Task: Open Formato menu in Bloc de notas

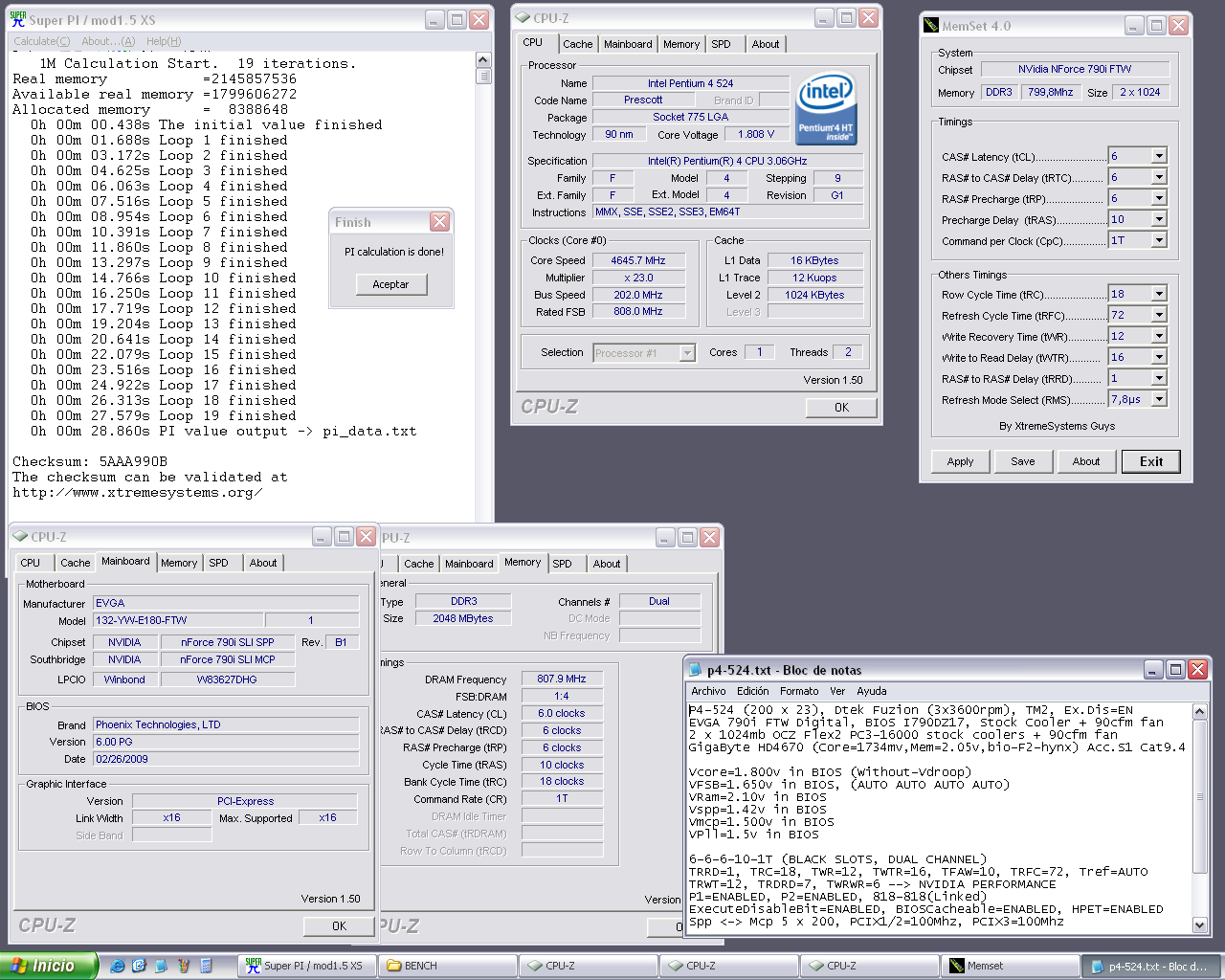Action: click(799, 691)
